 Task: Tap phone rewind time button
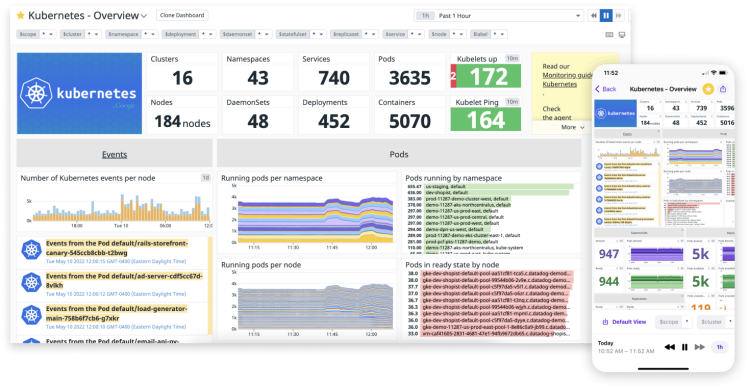click(670, 347)
